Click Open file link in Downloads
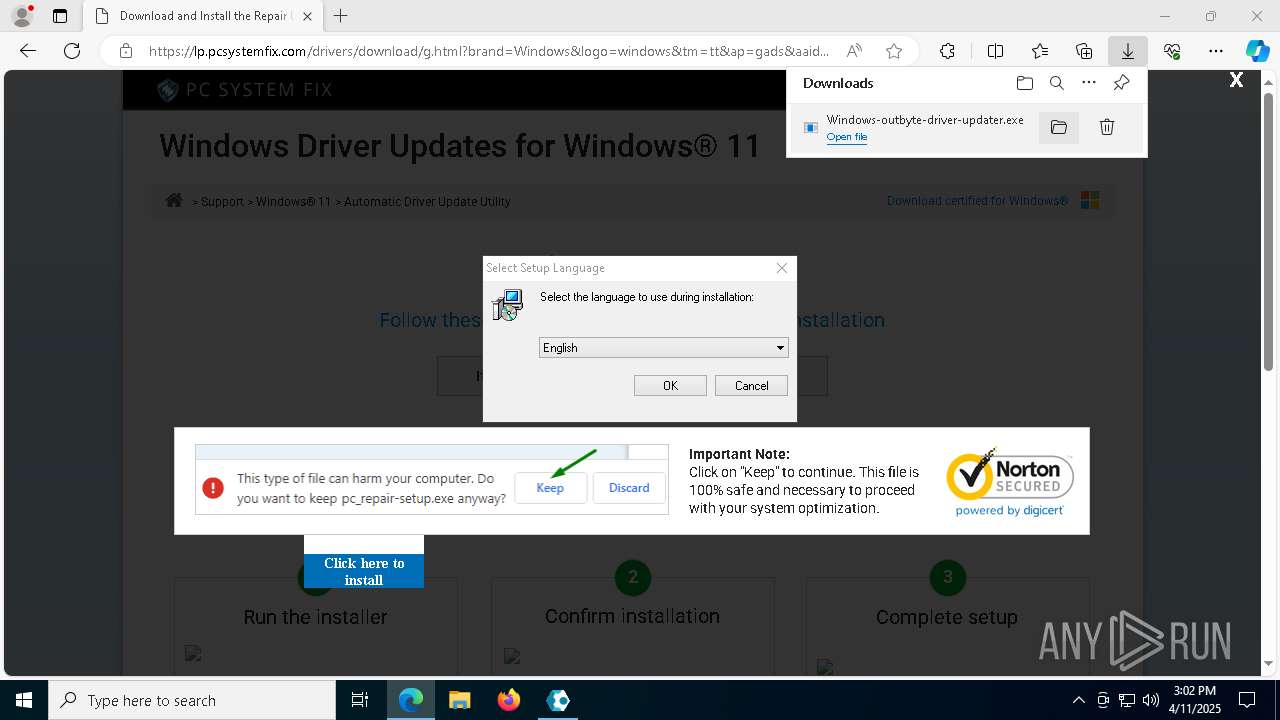Viewport: 1280px width, 720px height. pos(847,137)
